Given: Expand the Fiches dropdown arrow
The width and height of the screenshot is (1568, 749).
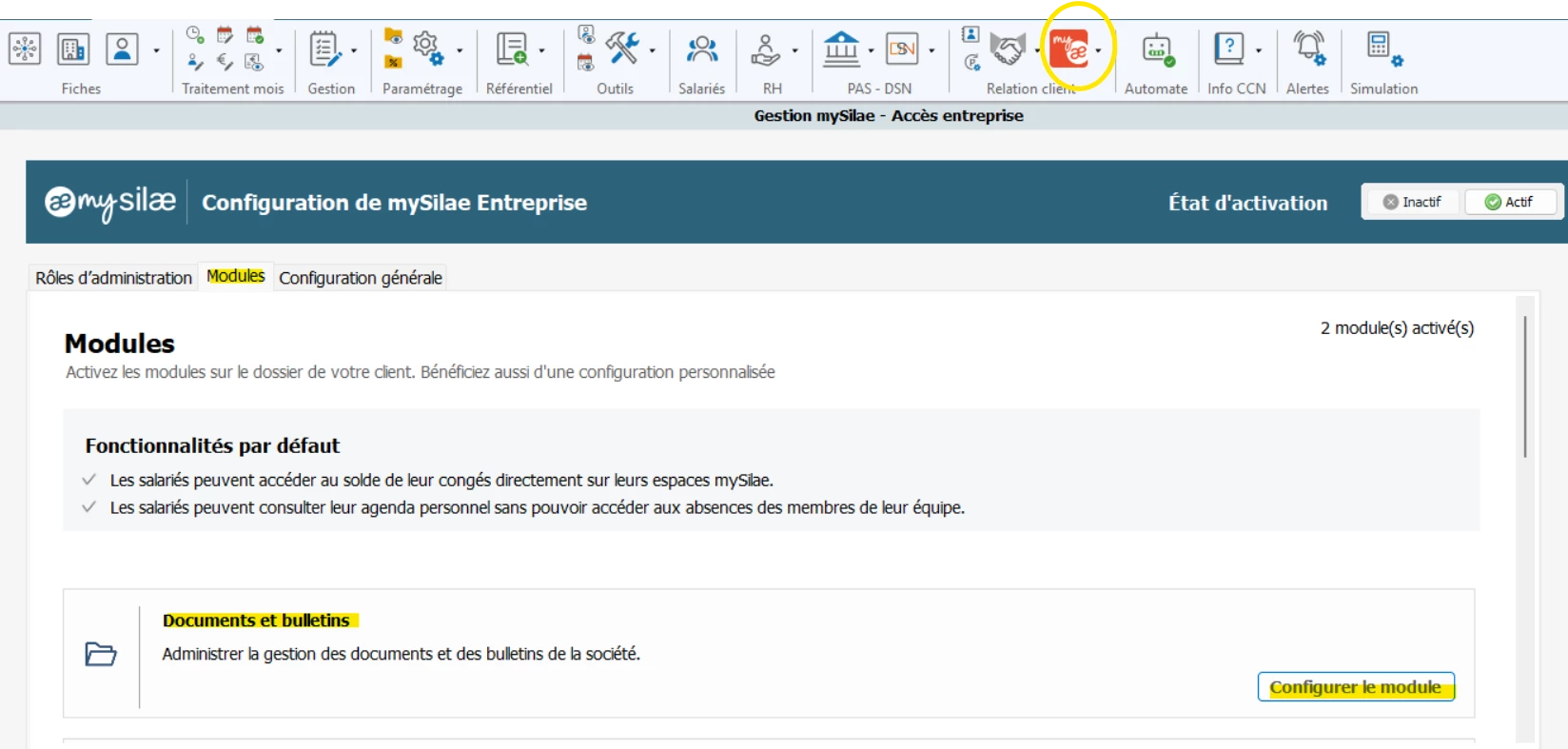Looking at the screenshot, I should point(156,50).
